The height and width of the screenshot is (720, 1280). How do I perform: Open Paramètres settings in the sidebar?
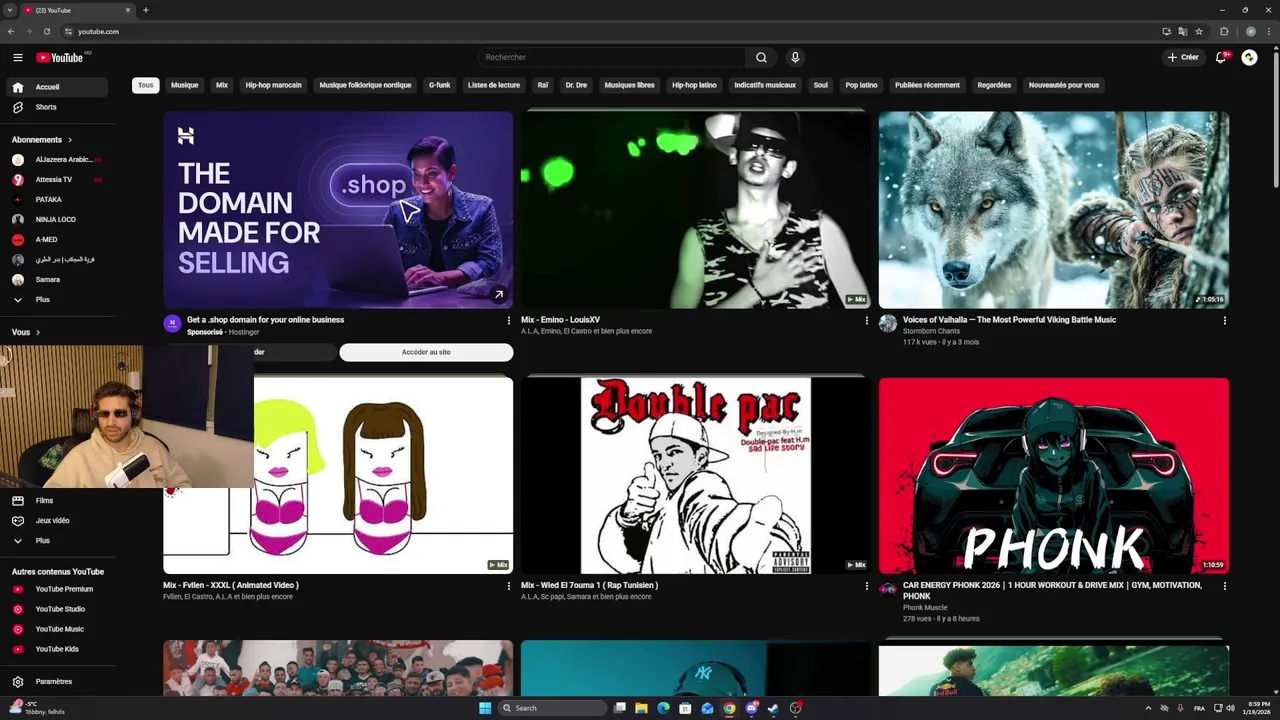(x=56, y=681)
